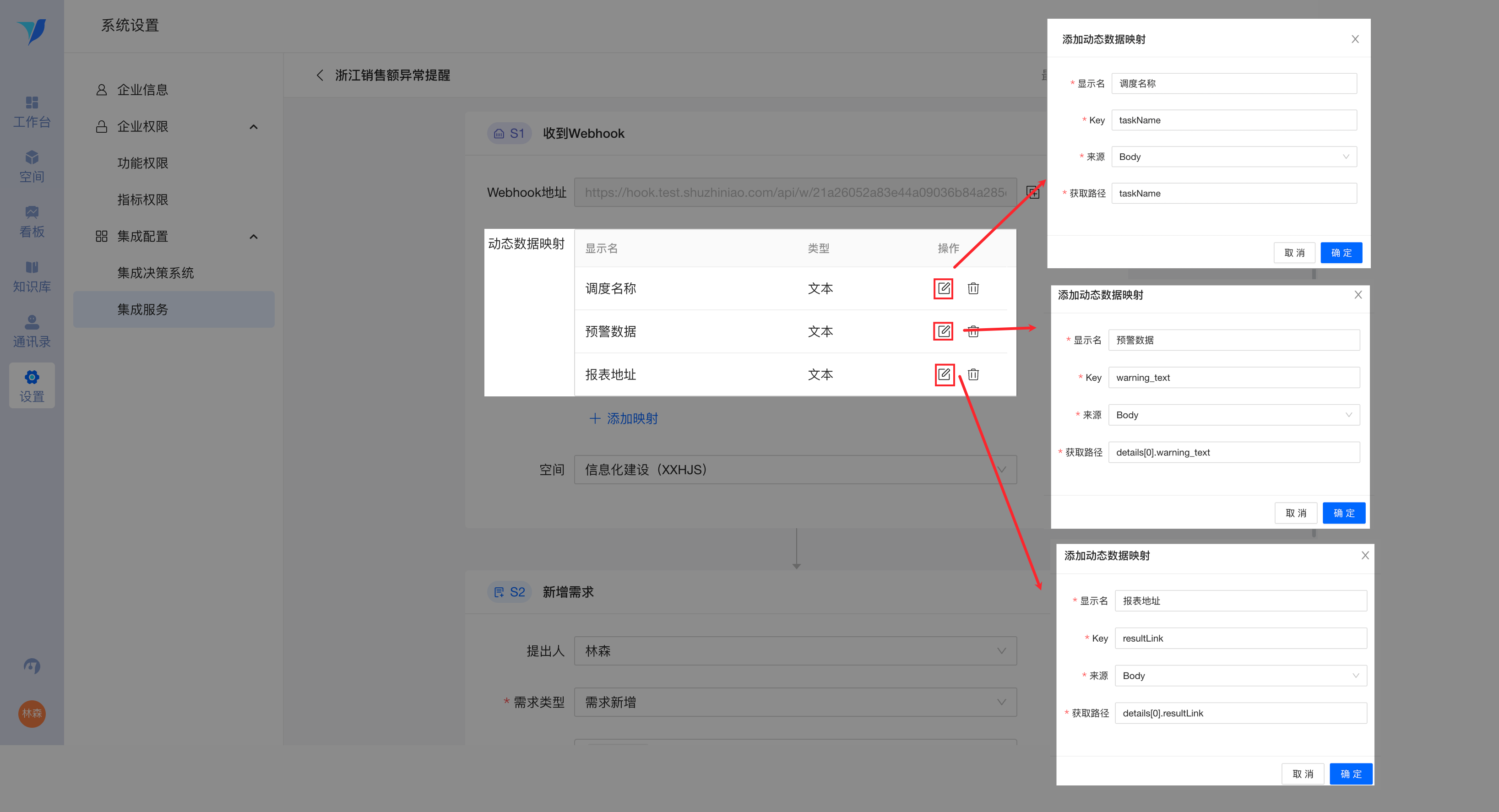
Task: Select 集成决策系统 menu item
Action: pyautogui.click(x=155, y=273)
